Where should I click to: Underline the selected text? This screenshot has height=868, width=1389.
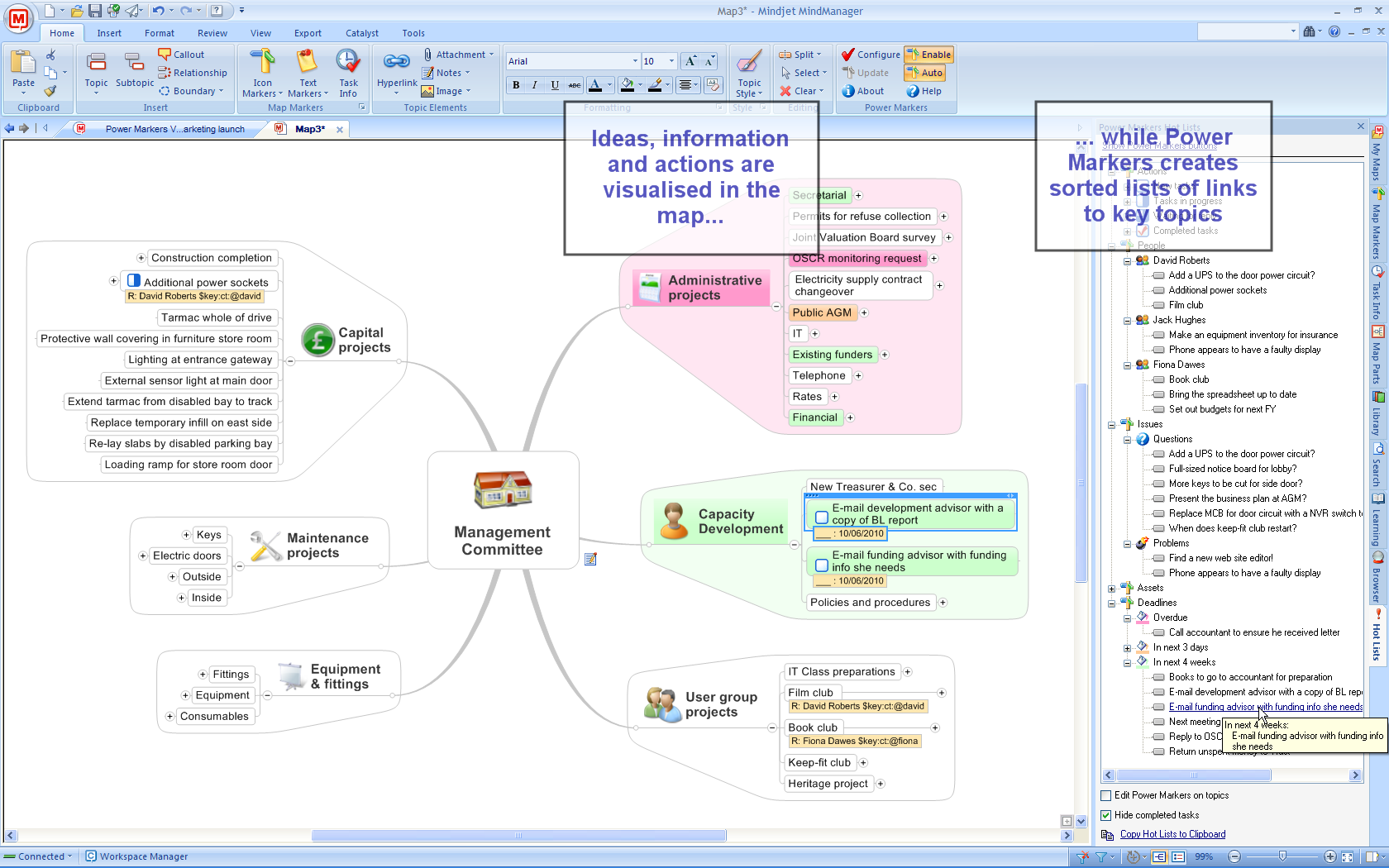(x=555, y=85)
